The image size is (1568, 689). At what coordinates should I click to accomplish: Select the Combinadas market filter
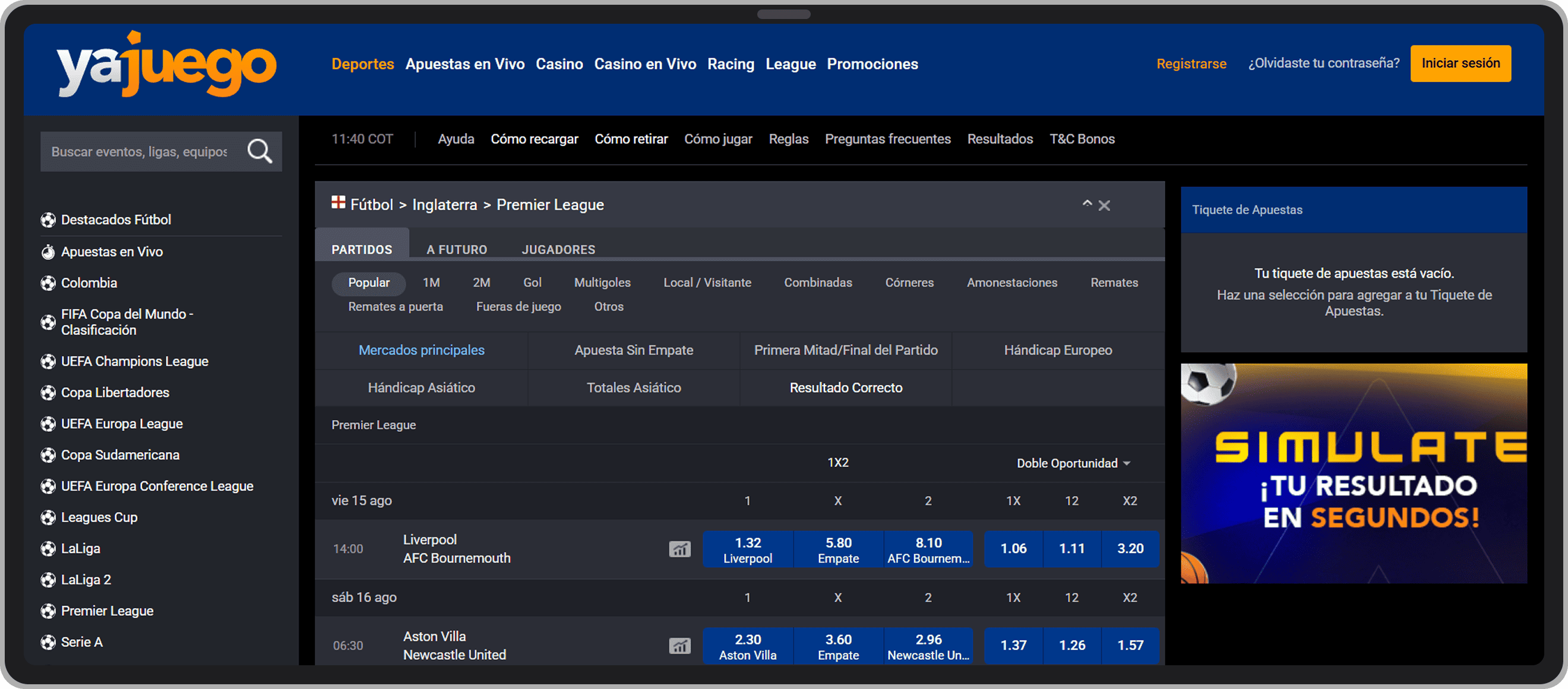pos(818,282)
